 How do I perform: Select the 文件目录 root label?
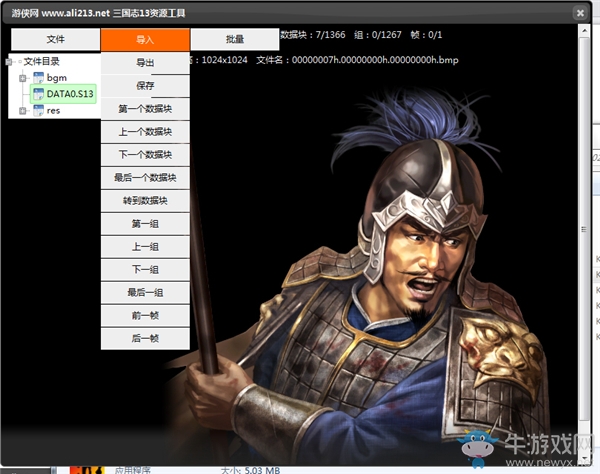coord(41,62)
